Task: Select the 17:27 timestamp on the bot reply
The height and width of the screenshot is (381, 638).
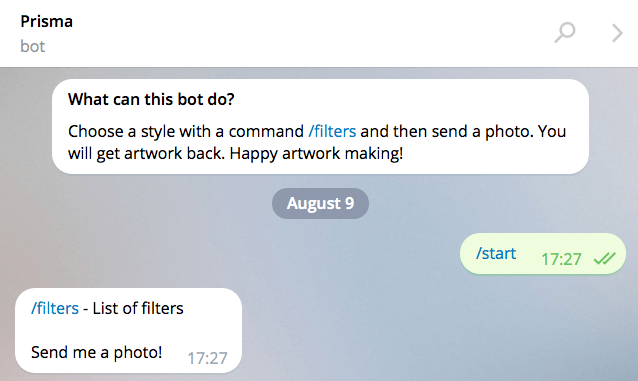Action: click(207, 358)
